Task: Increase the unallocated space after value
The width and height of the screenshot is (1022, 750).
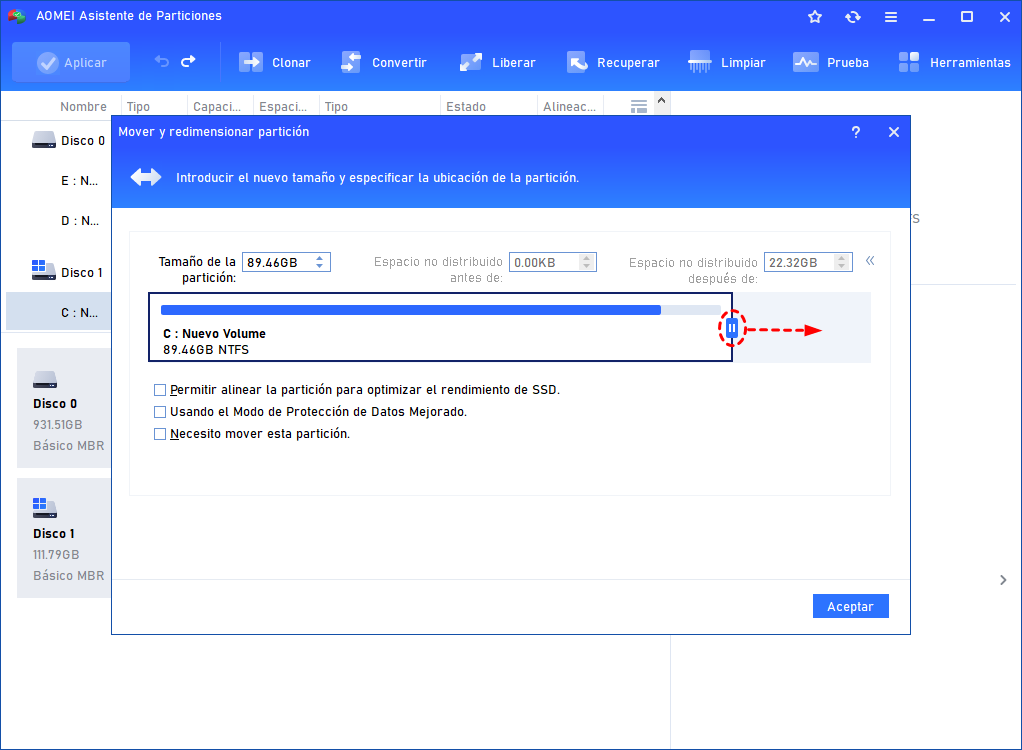Action: click(x=841, y=258)
